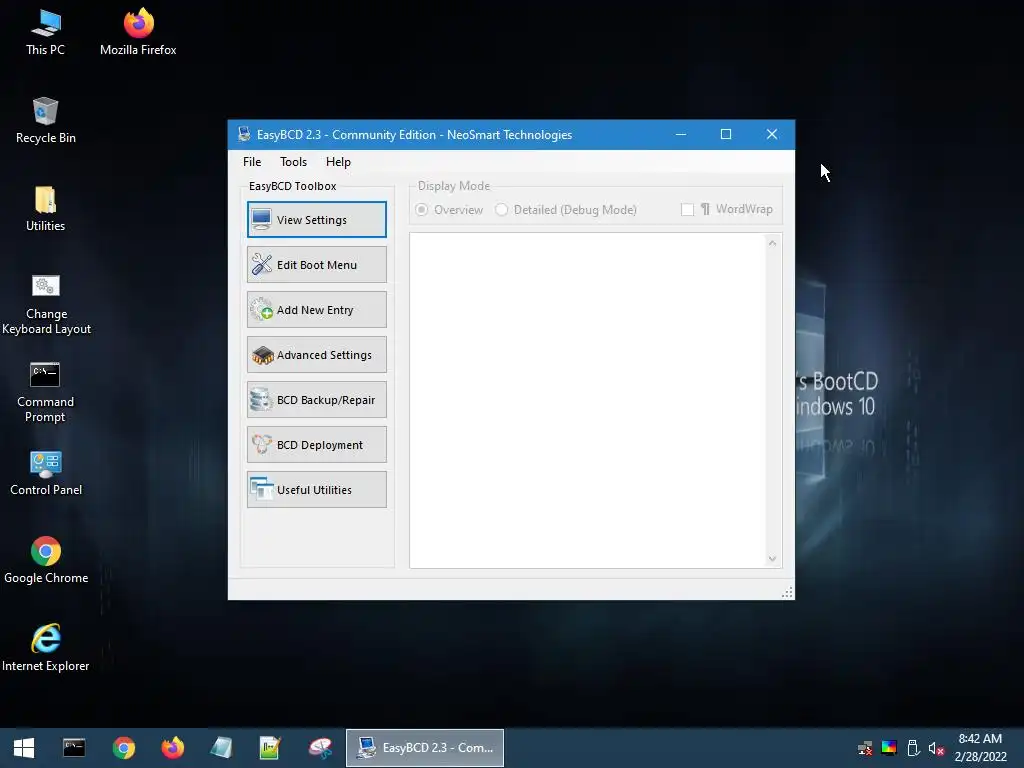Click the scrollbar down arrow in output pane
The width and height of the screenshot is (1024, 768).
click(773, 559)
